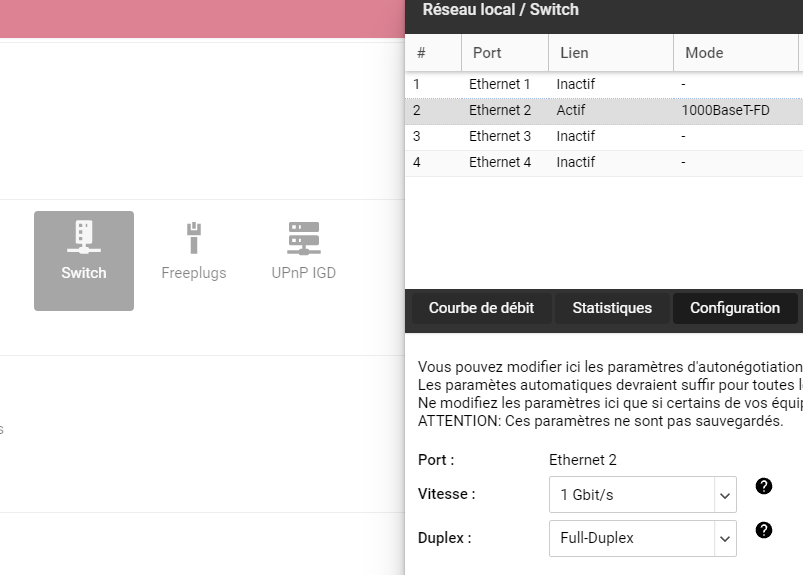Select the Ethernet 1 row

coord(500,85)
